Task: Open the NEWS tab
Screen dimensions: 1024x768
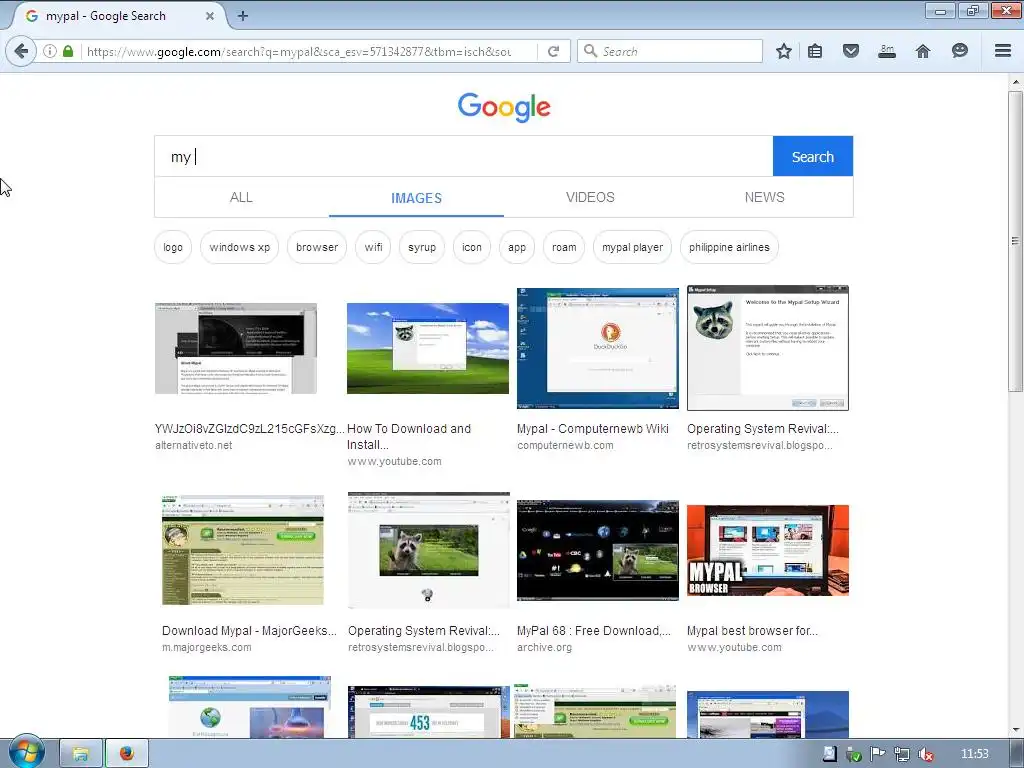Action: pos(764,197)
